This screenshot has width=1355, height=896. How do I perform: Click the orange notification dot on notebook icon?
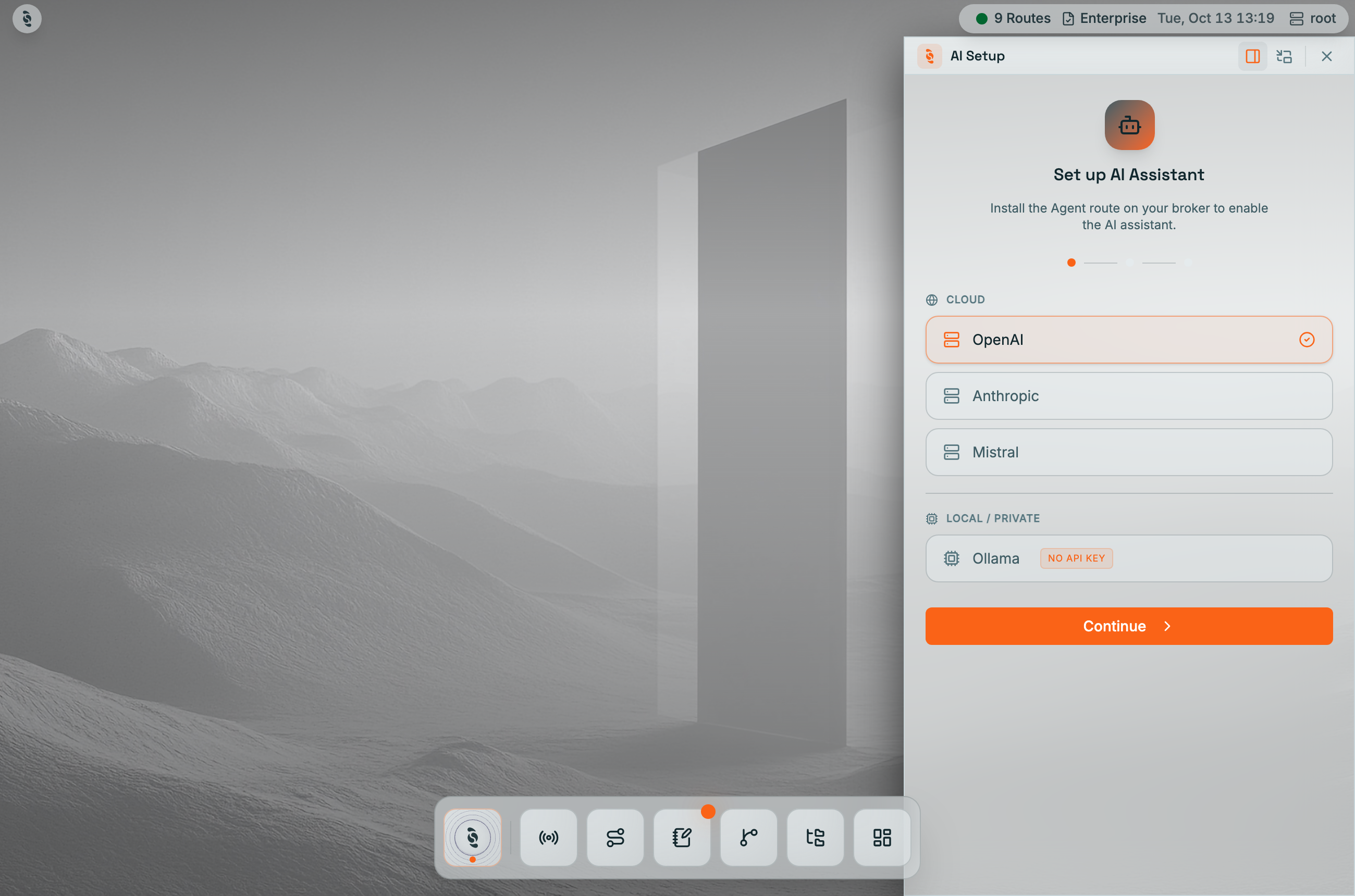(708, 812)
